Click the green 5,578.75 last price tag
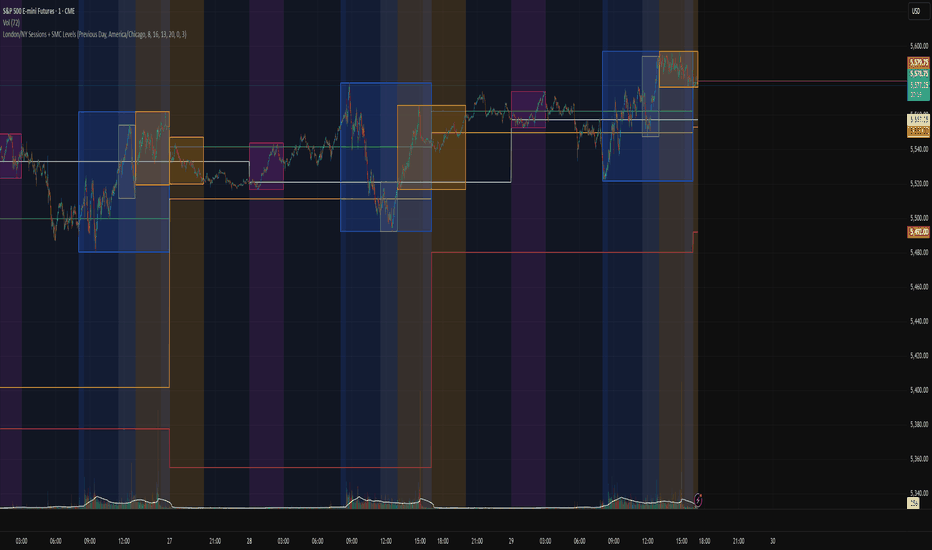The width and height of the screenshot is (932, 550). click(918, 74)
